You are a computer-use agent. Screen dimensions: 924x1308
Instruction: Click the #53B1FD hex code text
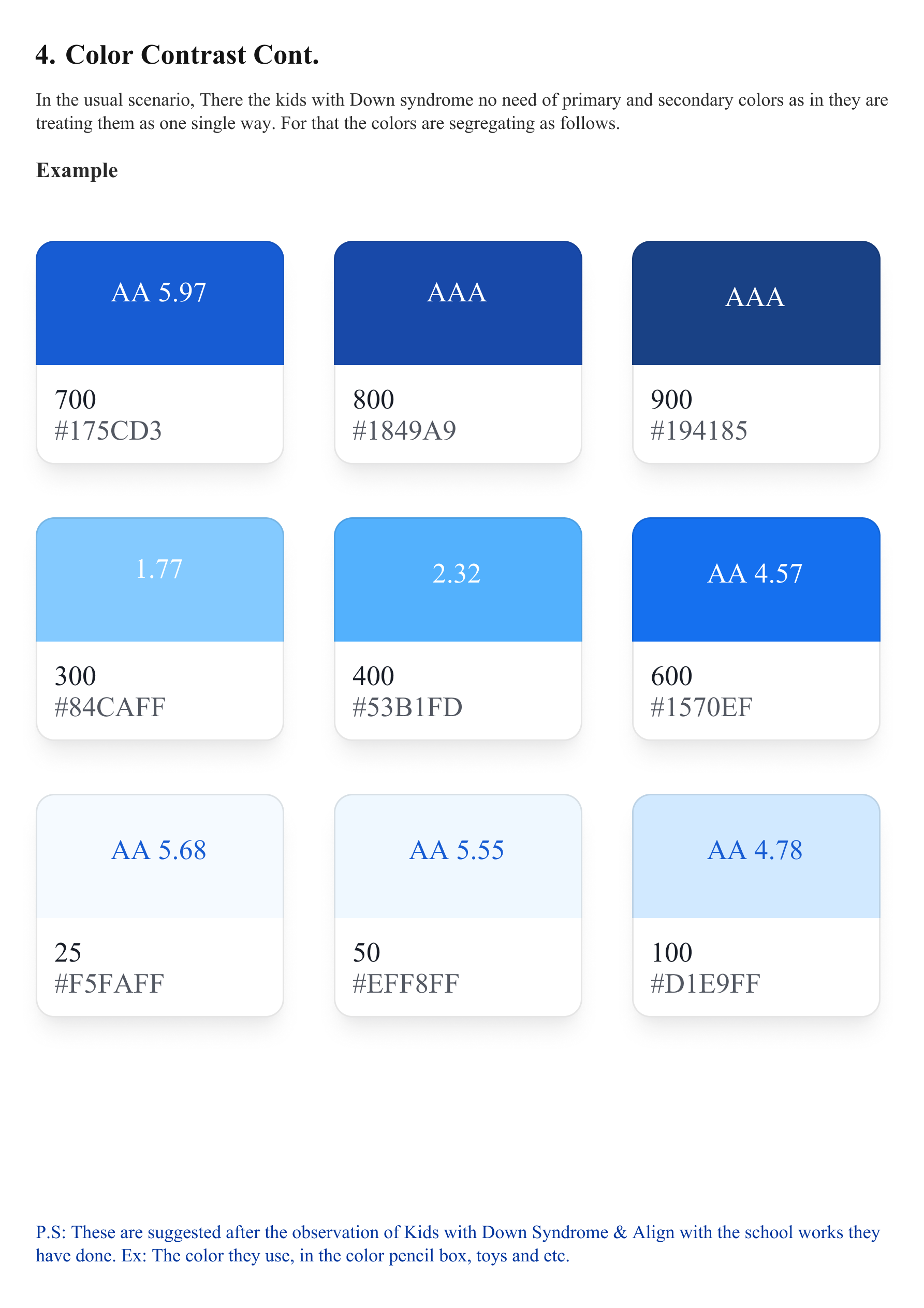tap(407, 707)
